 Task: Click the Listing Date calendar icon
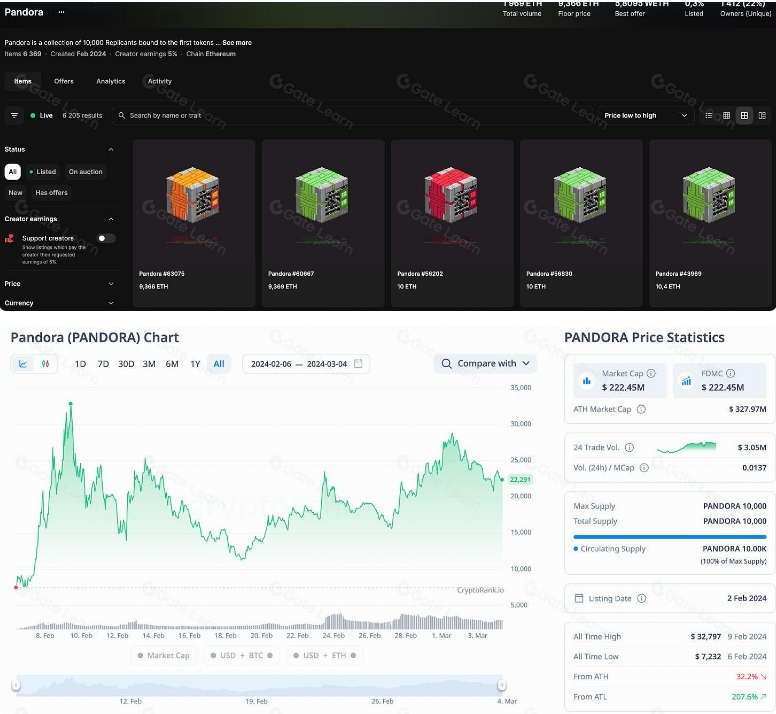[579, 598]
